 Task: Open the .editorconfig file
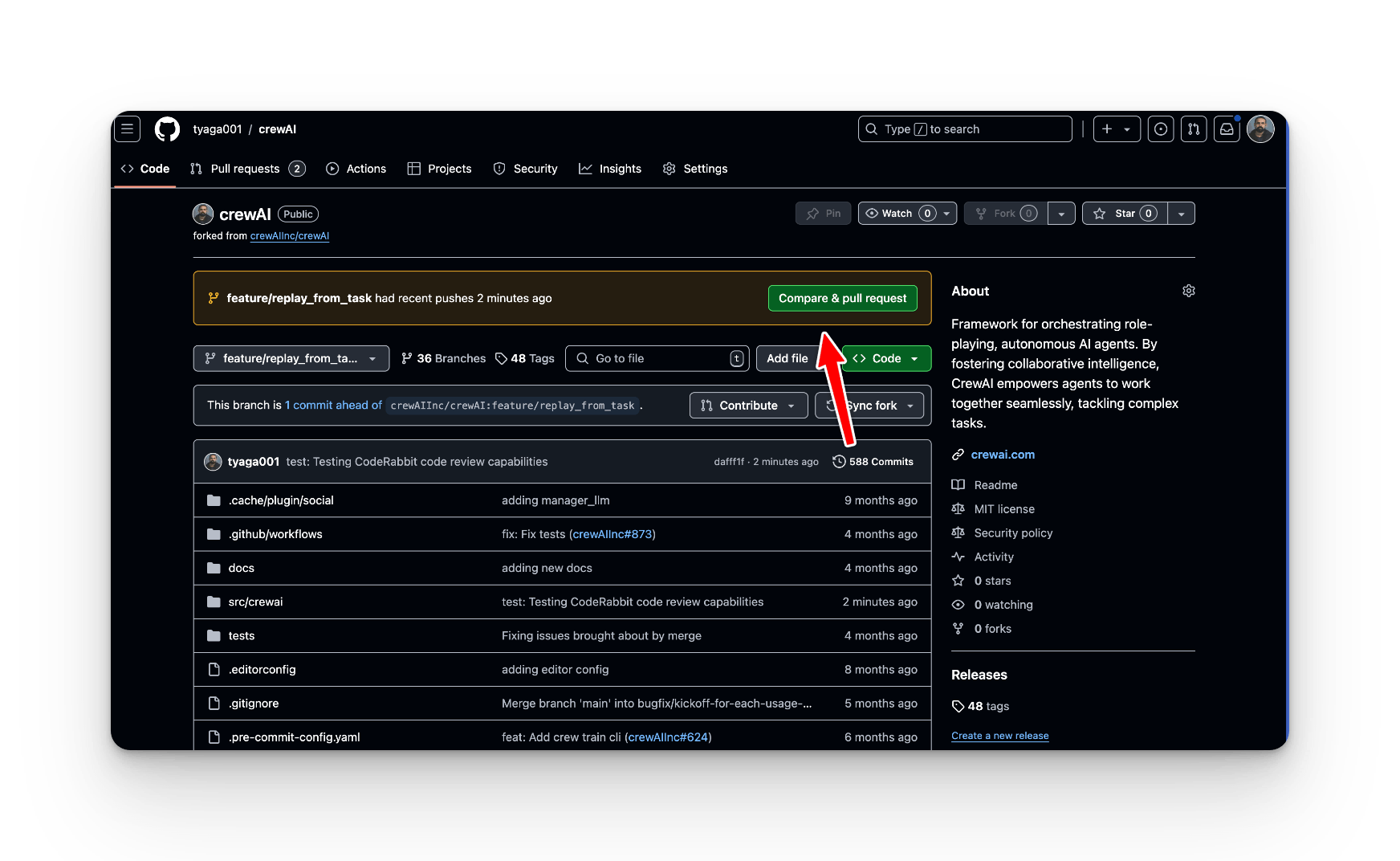[262, 669]
